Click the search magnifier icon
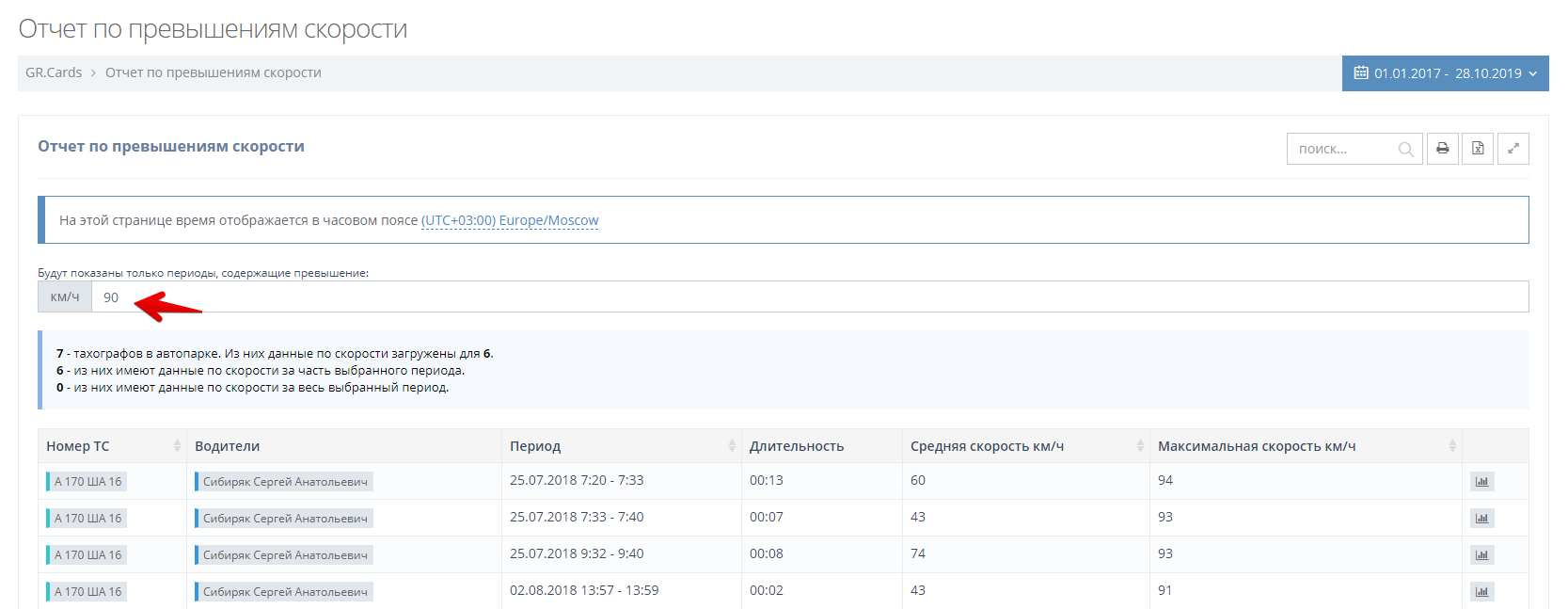This screenshot has width=1568, height=609. click(1405, 150)
